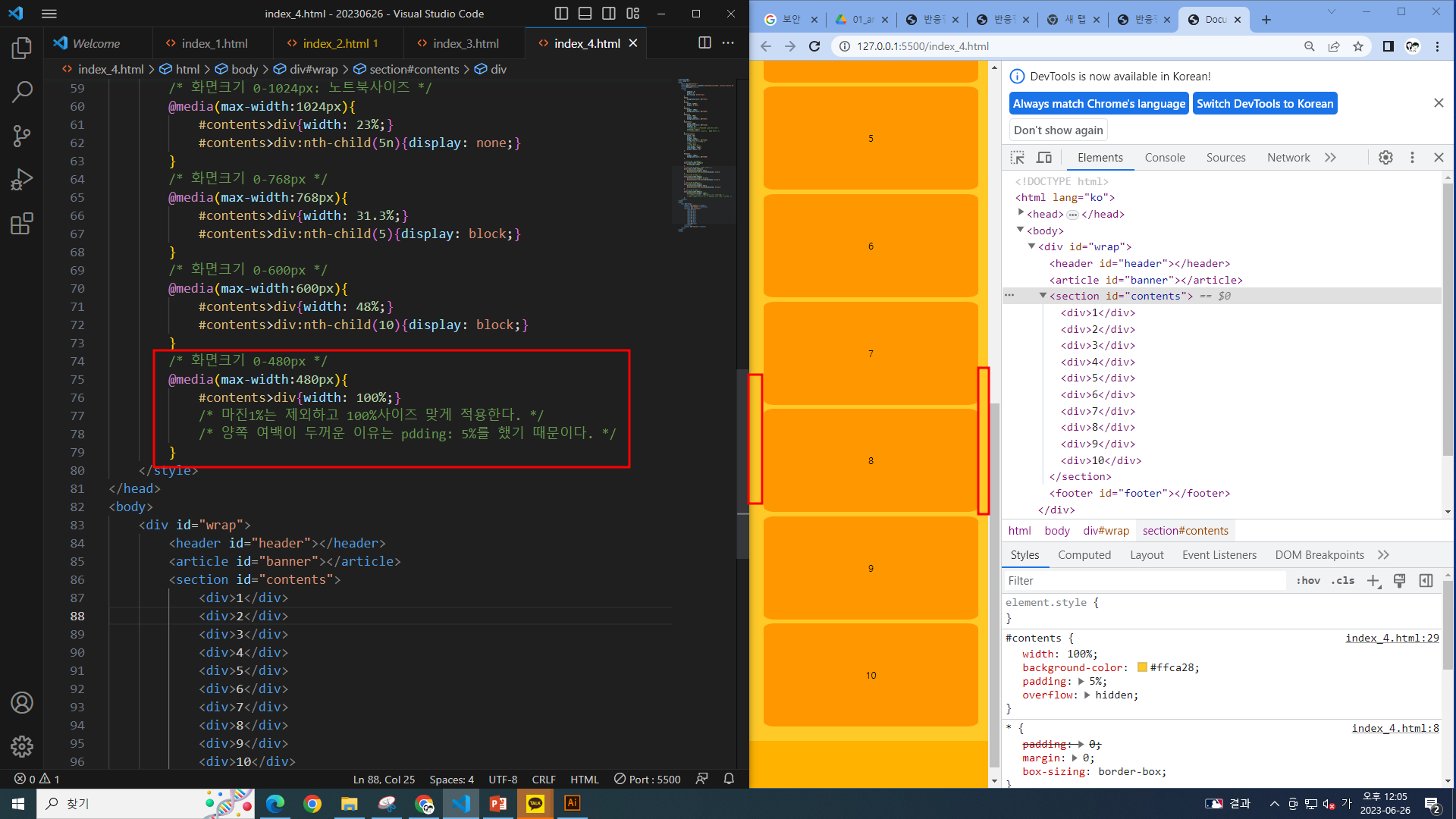Image resolution: width=1456 pixels, height=819 pixels.
Task: Click the DevTools inspect element picker
Action: click(1017, 158)
